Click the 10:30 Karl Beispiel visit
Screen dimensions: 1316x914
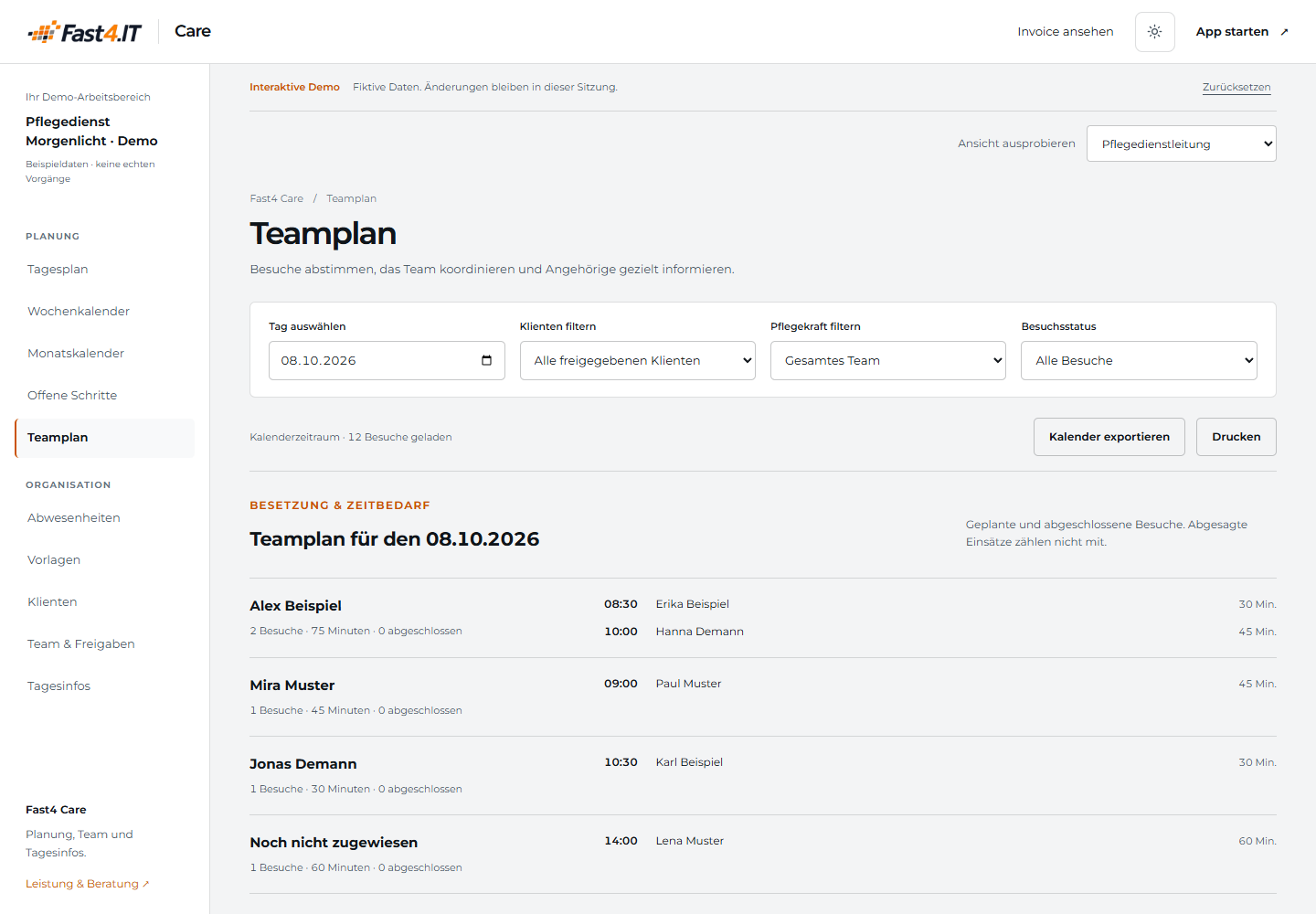(x=939, y=762)
